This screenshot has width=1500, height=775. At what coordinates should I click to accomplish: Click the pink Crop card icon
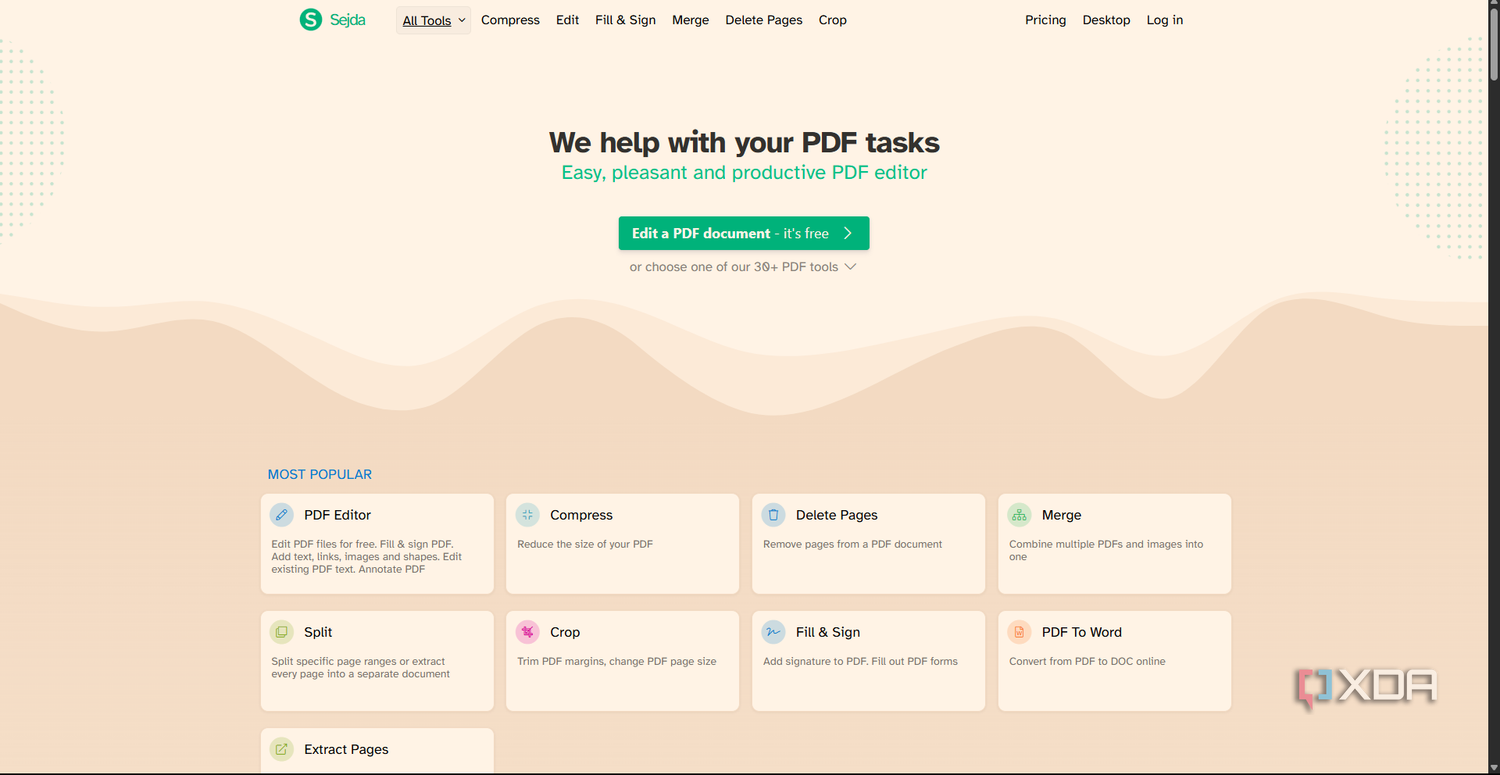coord(528,632)
